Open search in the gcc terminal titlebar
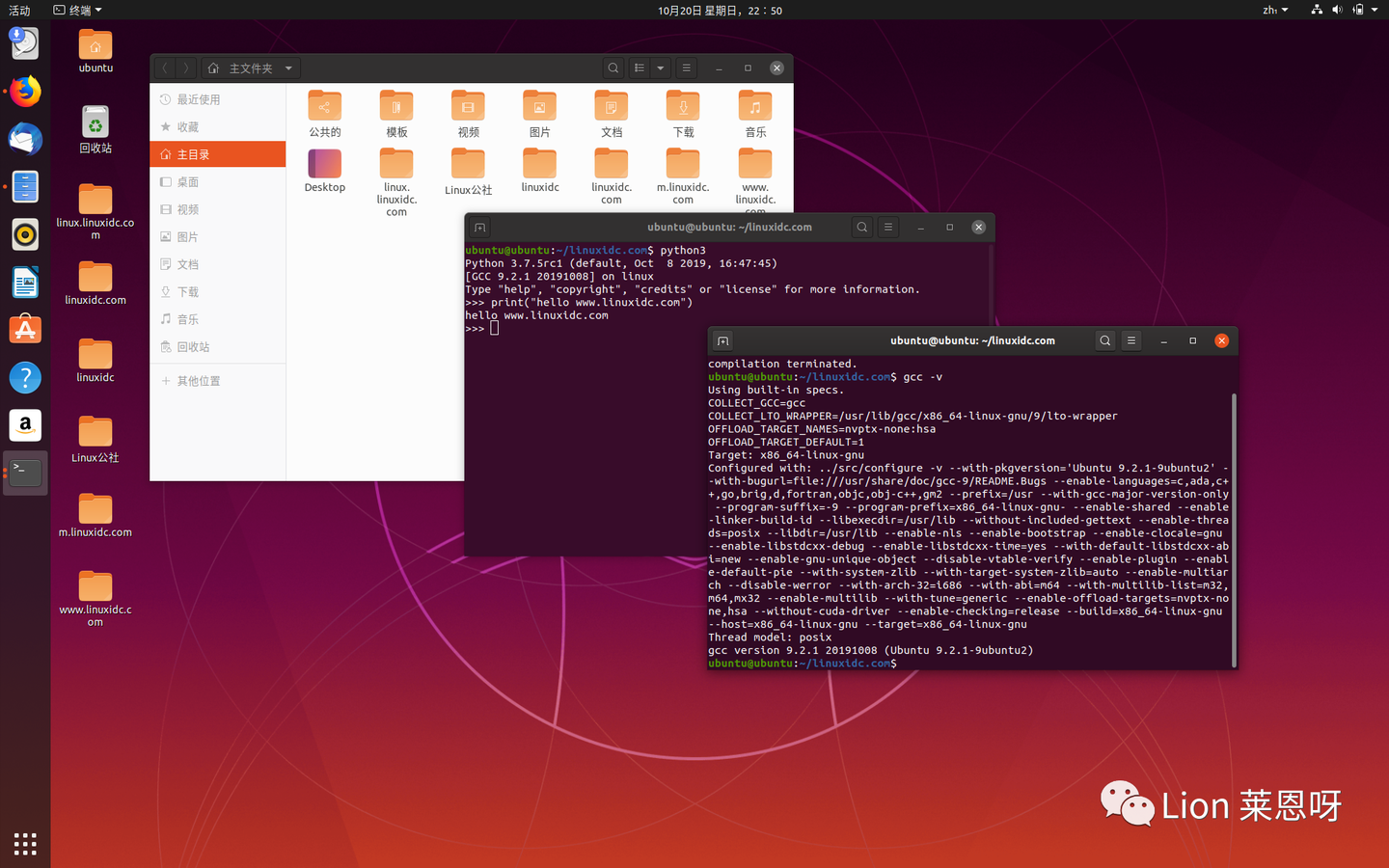This screenshot has height=868, width=1389. click(1104, 339)
